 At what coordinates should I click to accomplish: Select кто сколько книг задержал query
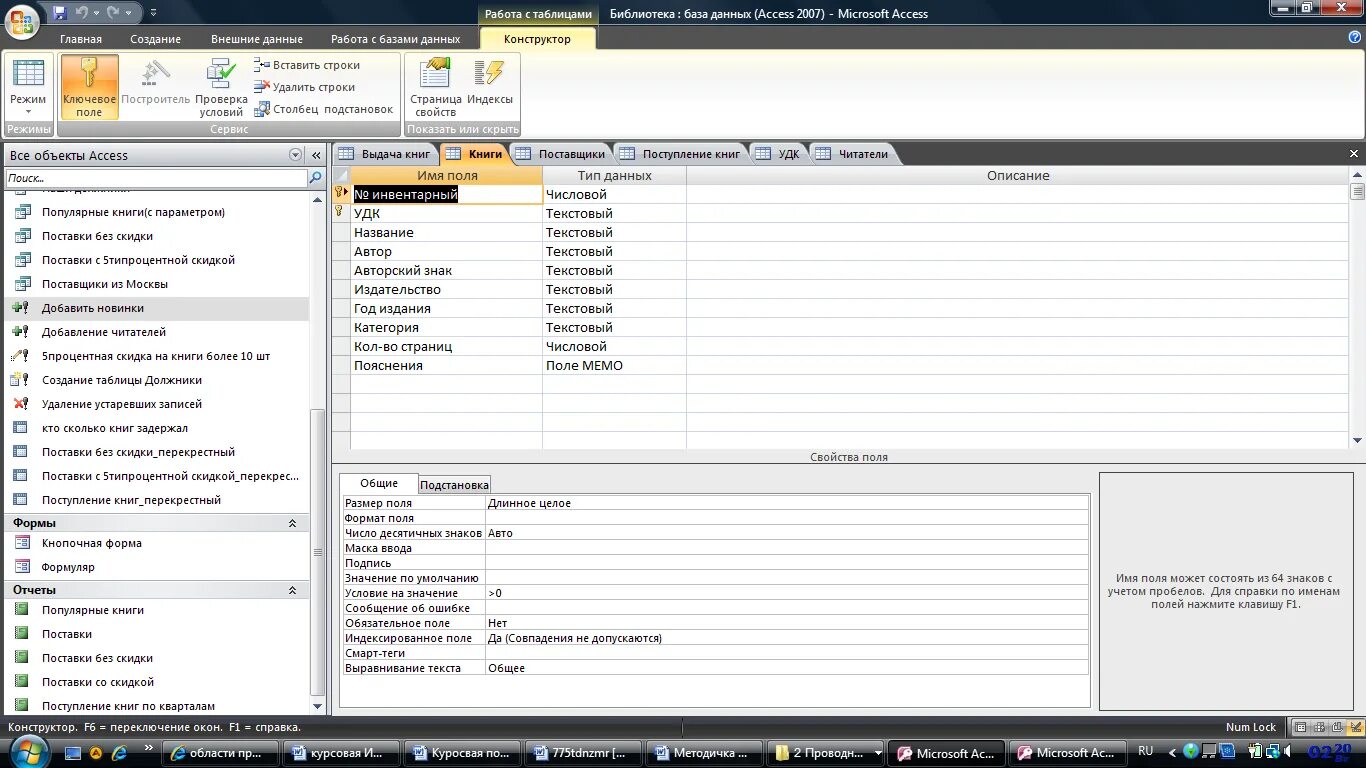[x=115, y=428]
